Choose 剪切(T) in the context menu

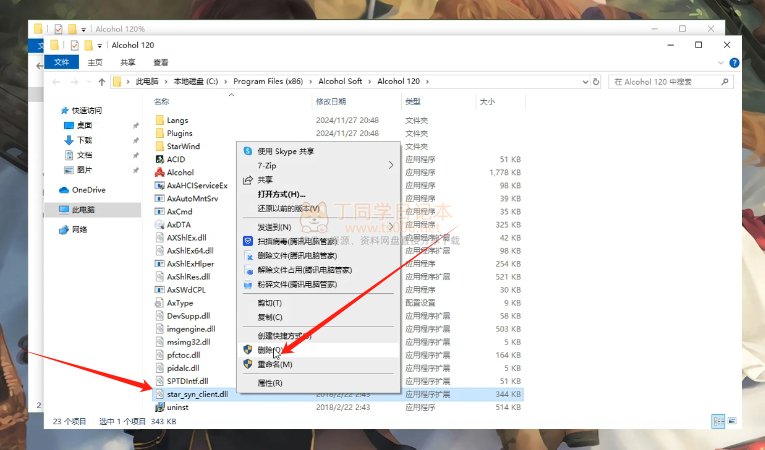[319, 303]
